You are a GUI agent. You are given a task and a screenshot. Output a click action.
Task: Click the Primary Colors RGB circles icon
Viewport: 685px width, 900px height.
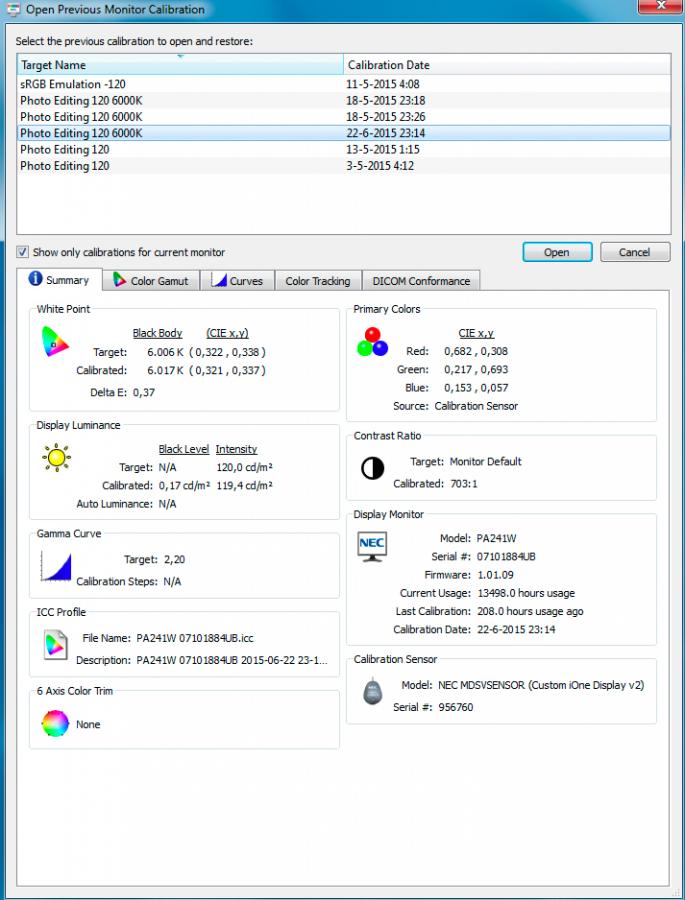pos(372,342)
